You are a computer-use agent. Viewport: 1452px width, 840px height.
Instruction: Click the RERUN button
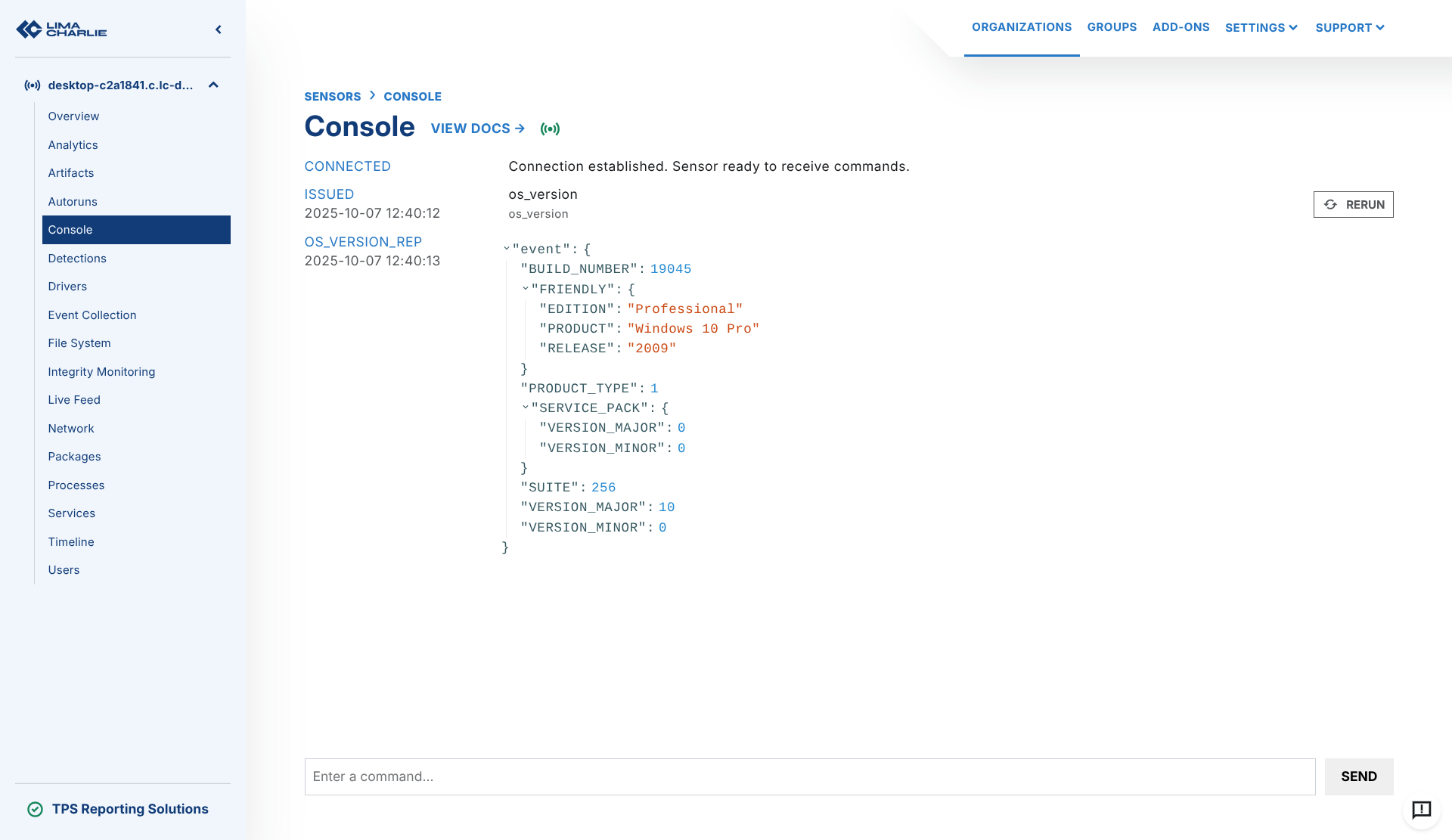[x=1353, y=205]
